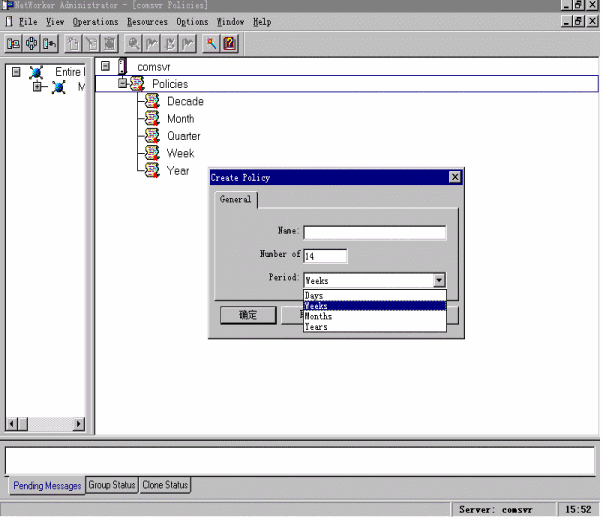Click the Entire network globe icon
604x520 pixels.
(37, 72)
